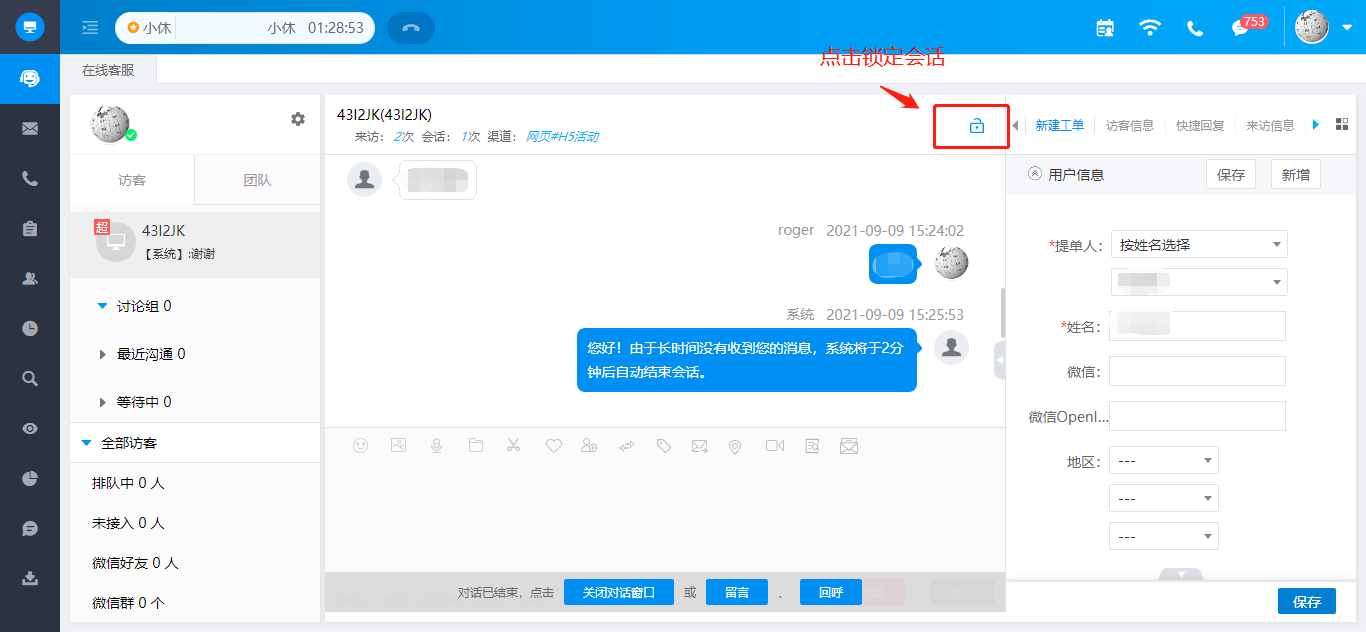Viewport: 1366px width, 632px height.
Task: Open the 按姓名选择 dropdown
Action: point(1199,244)
